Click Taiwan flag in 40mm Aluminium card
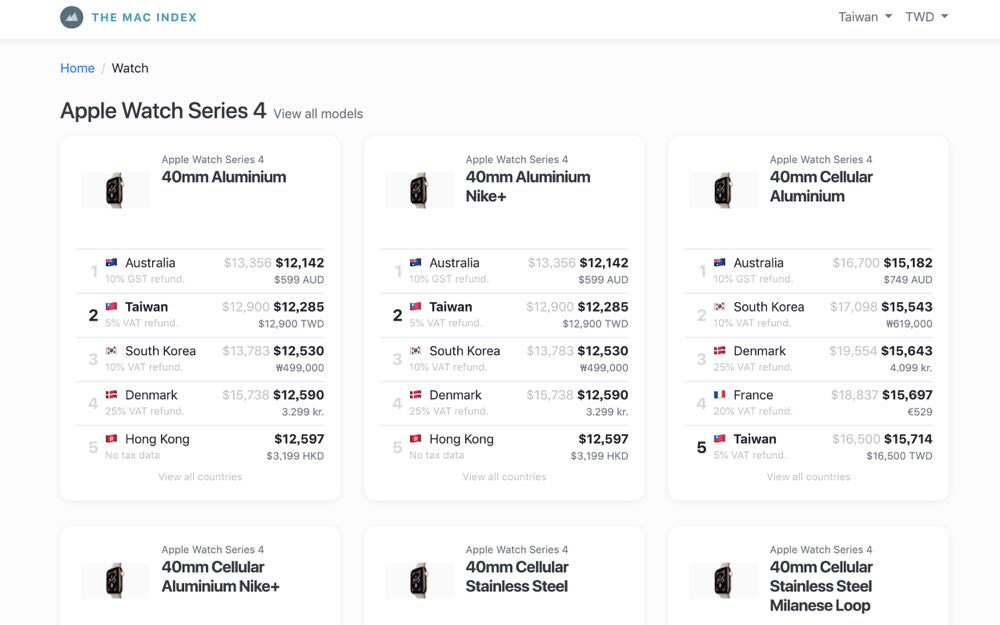The width and height of the screenshot is (1000, 625). tap(112, 307)
